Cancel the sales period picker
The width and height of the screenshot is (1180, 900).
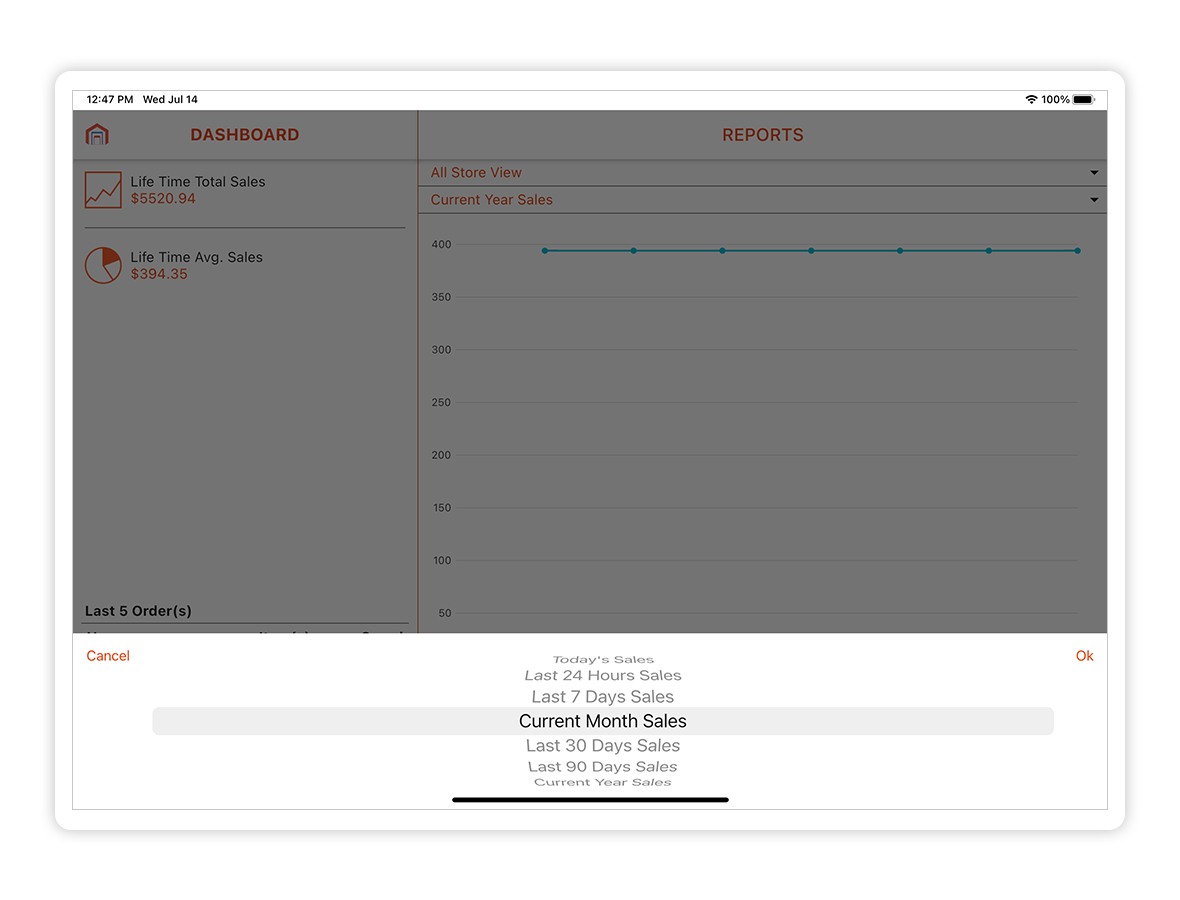click(108, 655)
